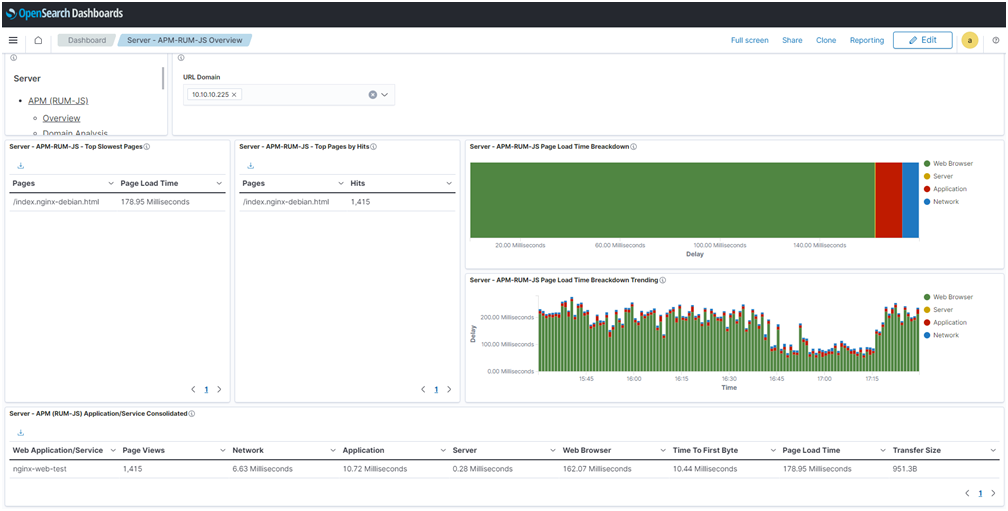Open Web Browser column dropdown in Consolidated table
The height and width of the screenshot is (511, 1008).
point(663,451)
